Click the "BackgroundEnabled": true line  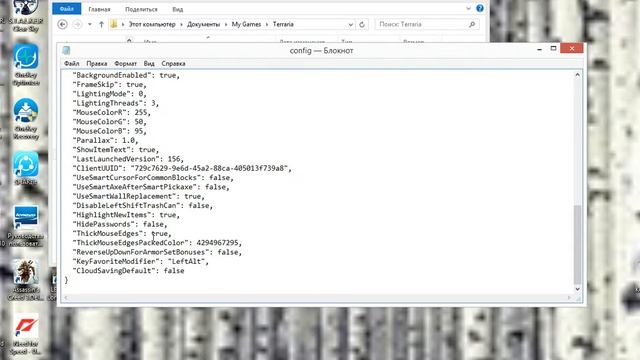click(126, 75)
